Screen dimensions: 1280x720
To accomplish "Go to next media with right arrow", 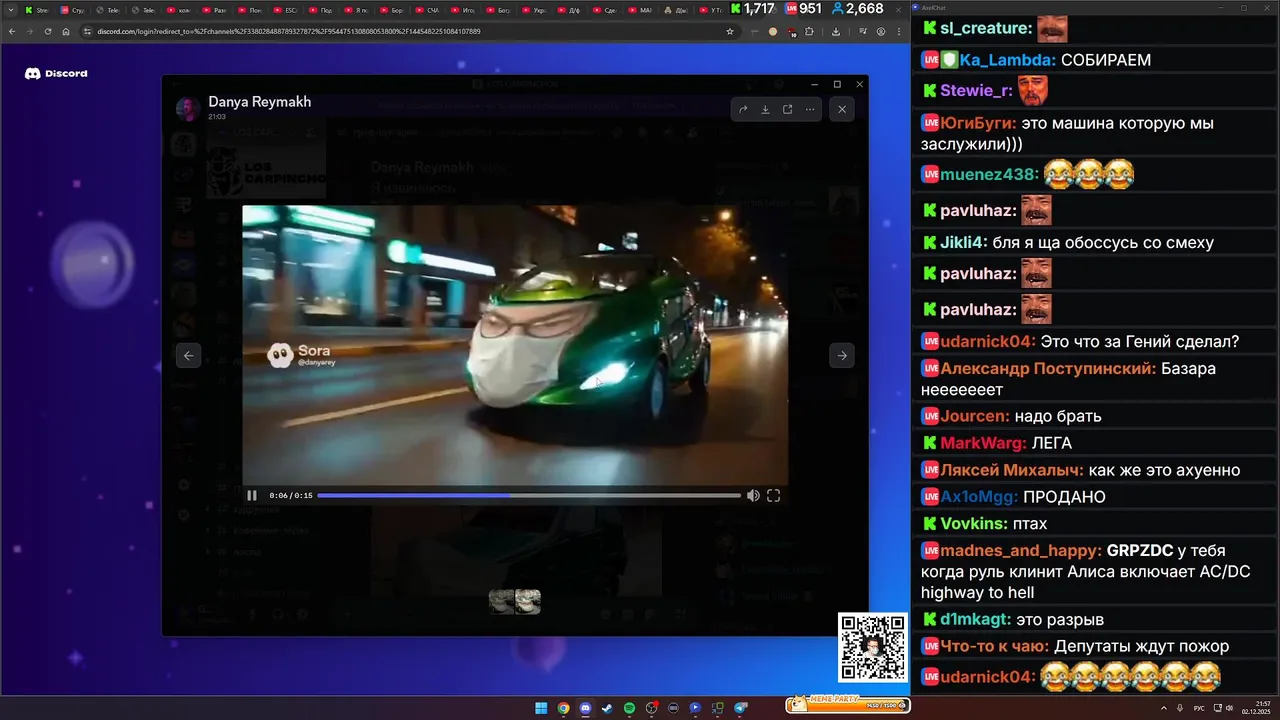I will pos(842,355).
